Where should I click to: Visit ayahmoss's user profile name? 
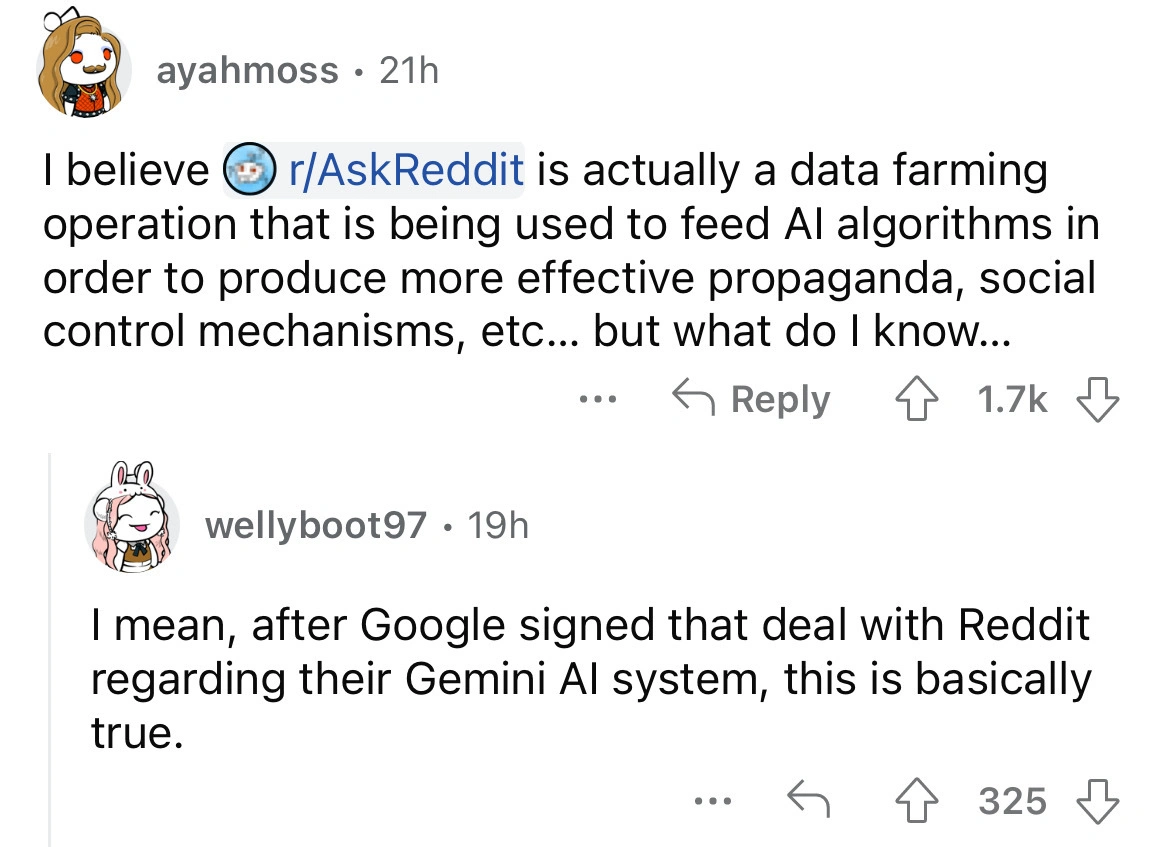click(x=247, y=71)
